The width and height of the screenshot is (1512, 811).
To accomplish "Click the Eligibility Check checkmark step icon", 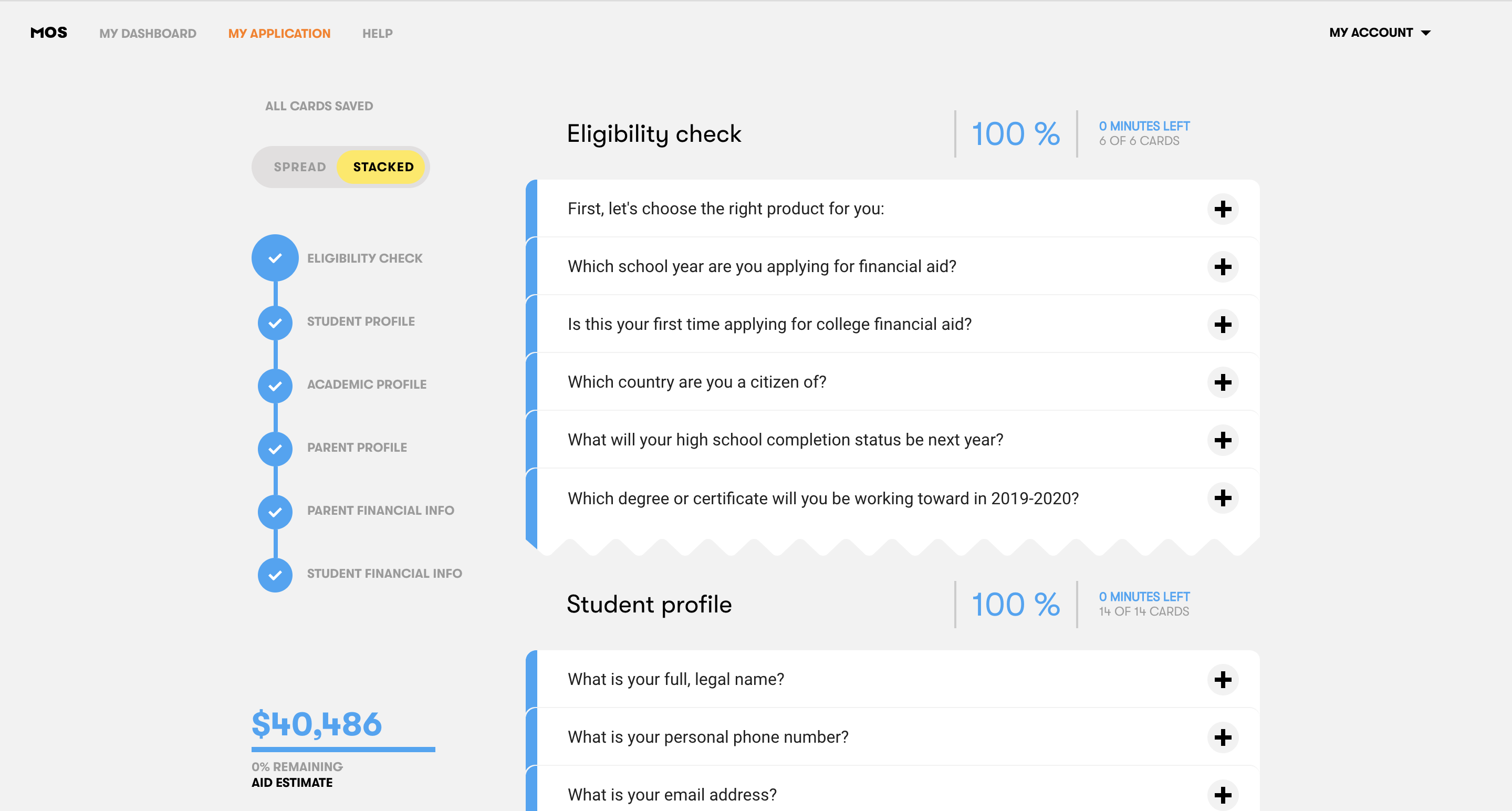I will (x=275, y=258).
